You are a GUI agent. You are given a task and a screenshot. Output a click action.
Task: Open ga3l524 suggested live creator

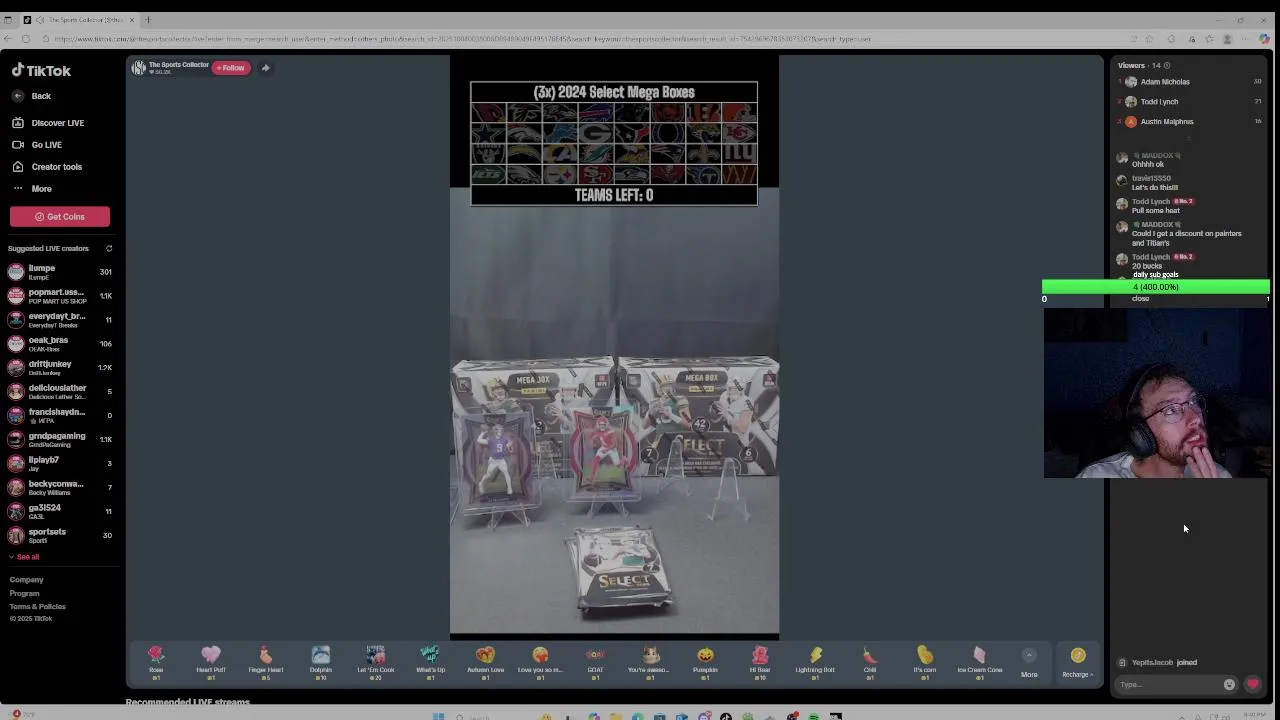click(60, 512)
